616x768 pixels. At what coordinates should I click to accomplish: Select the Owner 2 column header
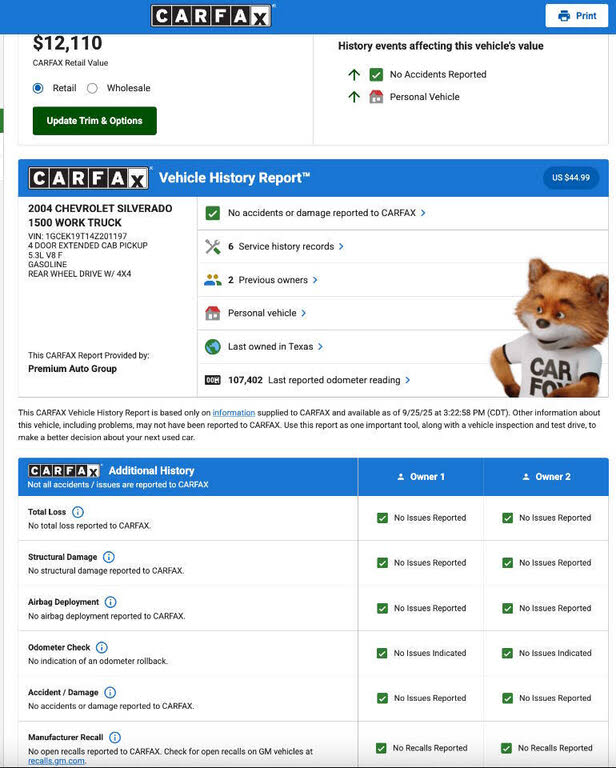point(546,477)
